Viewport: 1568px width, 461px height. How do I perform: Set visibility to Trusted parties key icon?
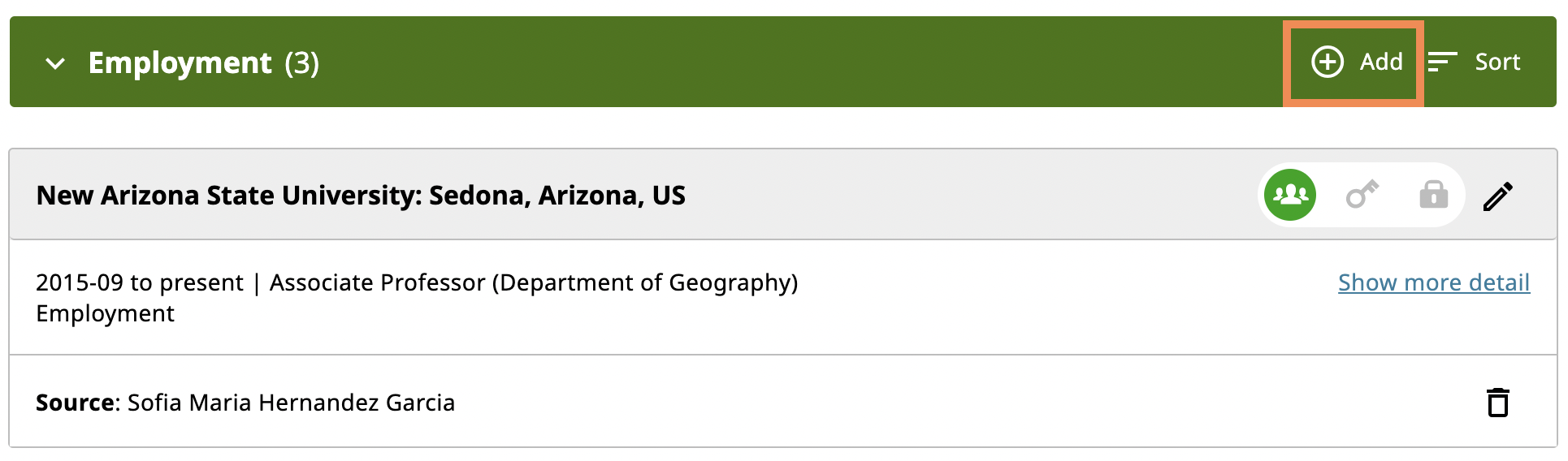[x=1362, y=195]
